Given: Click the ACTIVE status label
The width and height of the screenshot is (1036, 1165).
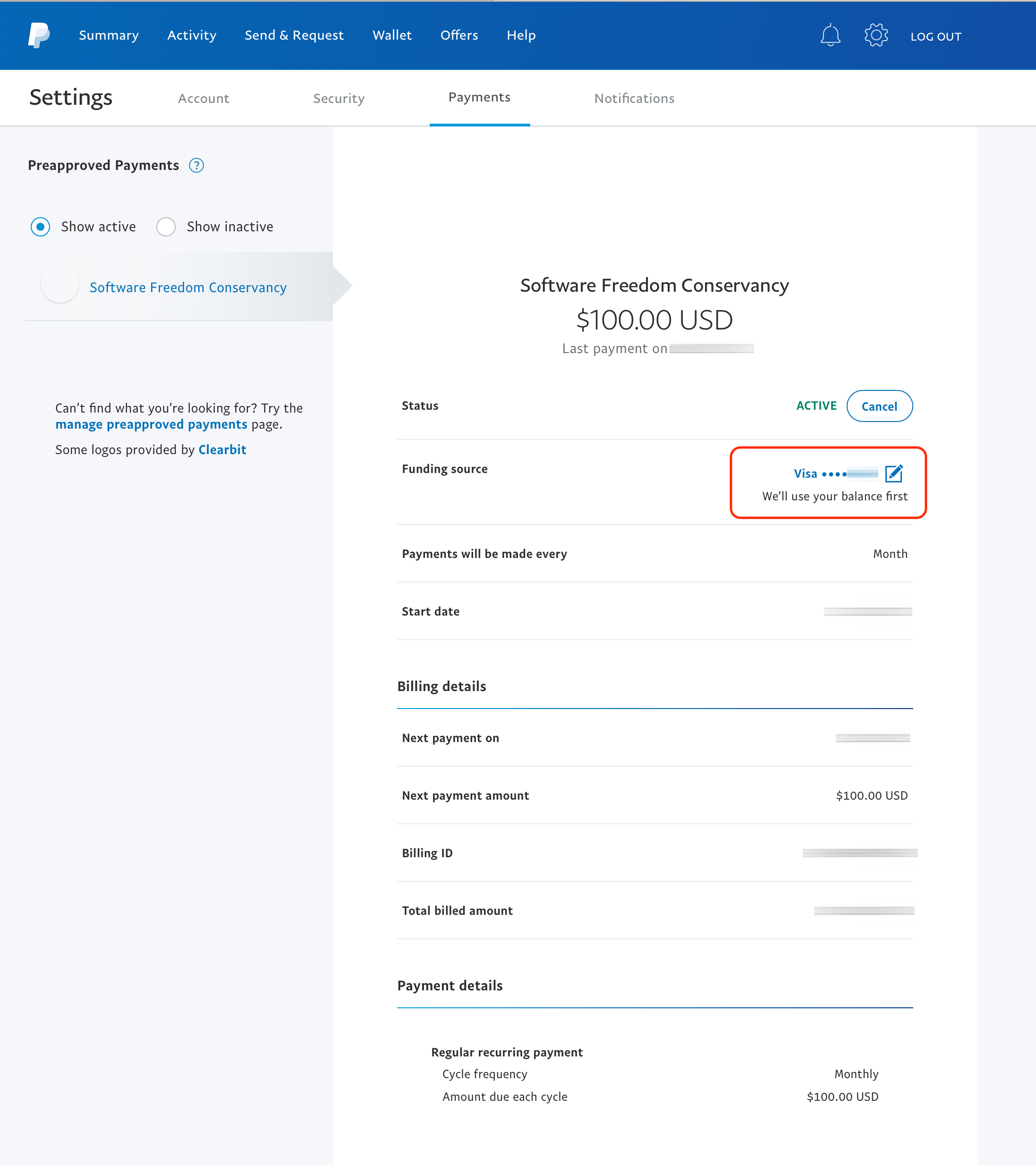Looking at the screenshot, I should (816, 406).
